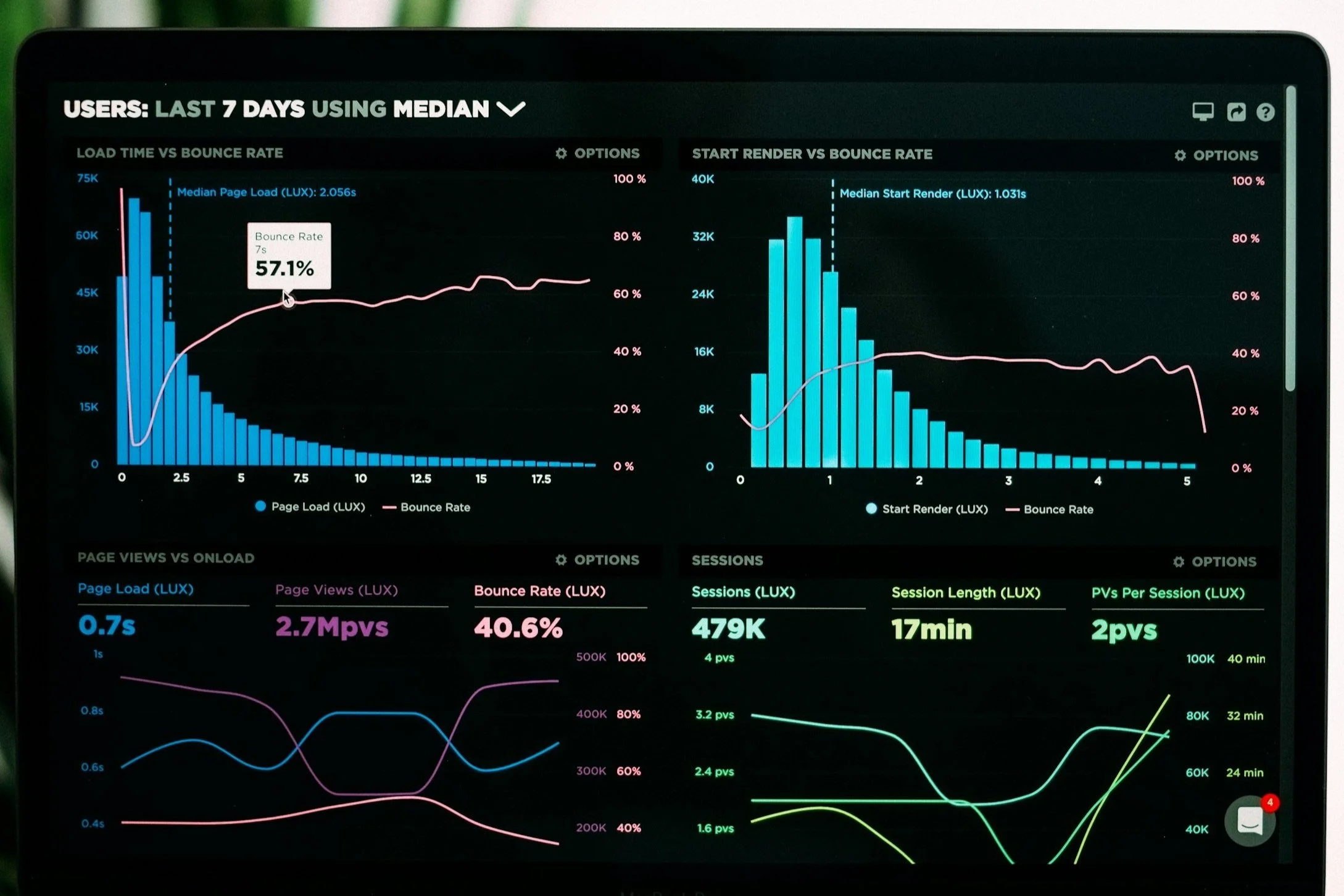Expand the dashboard title dropdown chevron
The width and height of the screenshot is (1344, 896).
pos(511,109)
